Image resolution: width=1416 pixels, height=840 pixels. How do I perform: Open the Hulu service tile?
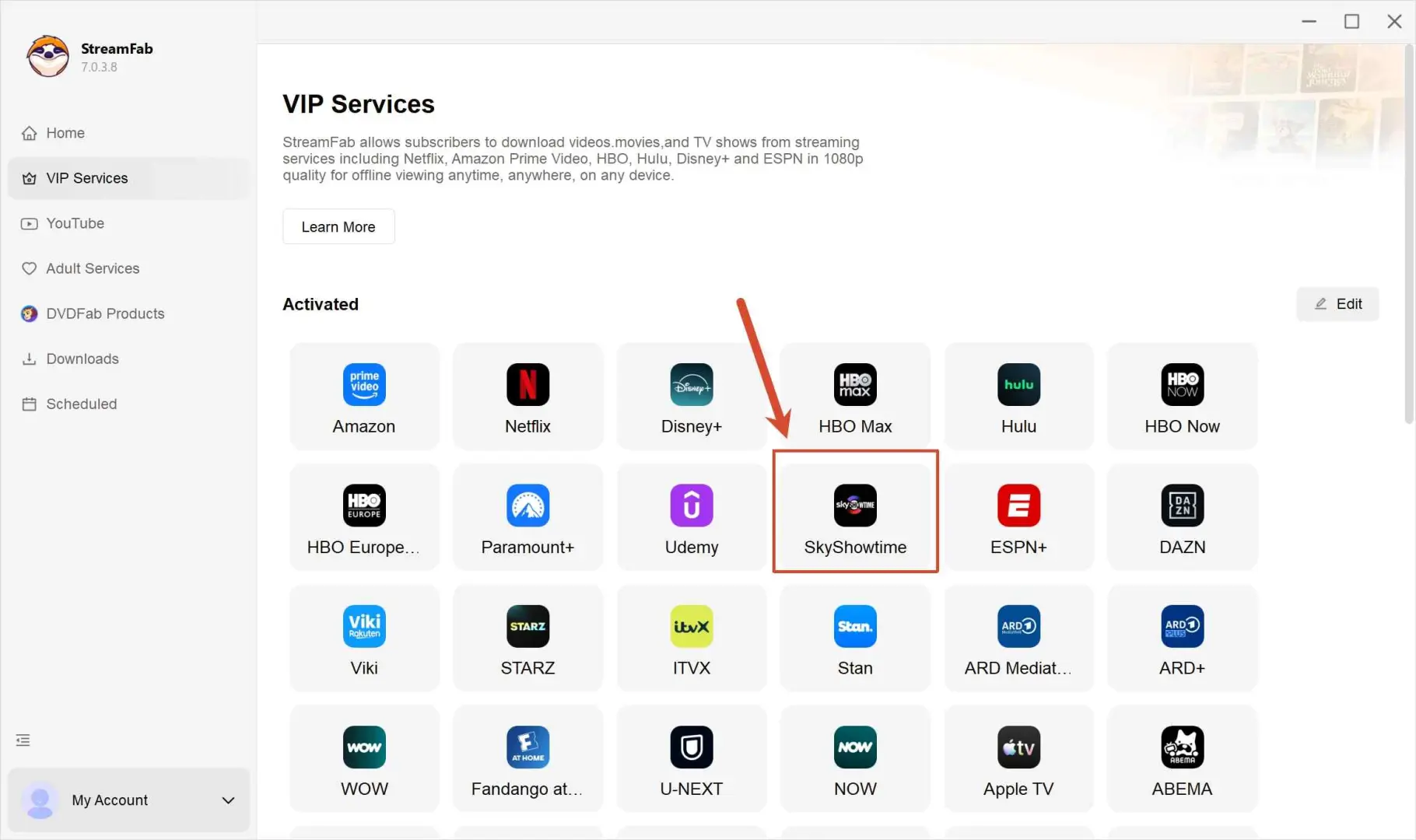click(1018, 397)
